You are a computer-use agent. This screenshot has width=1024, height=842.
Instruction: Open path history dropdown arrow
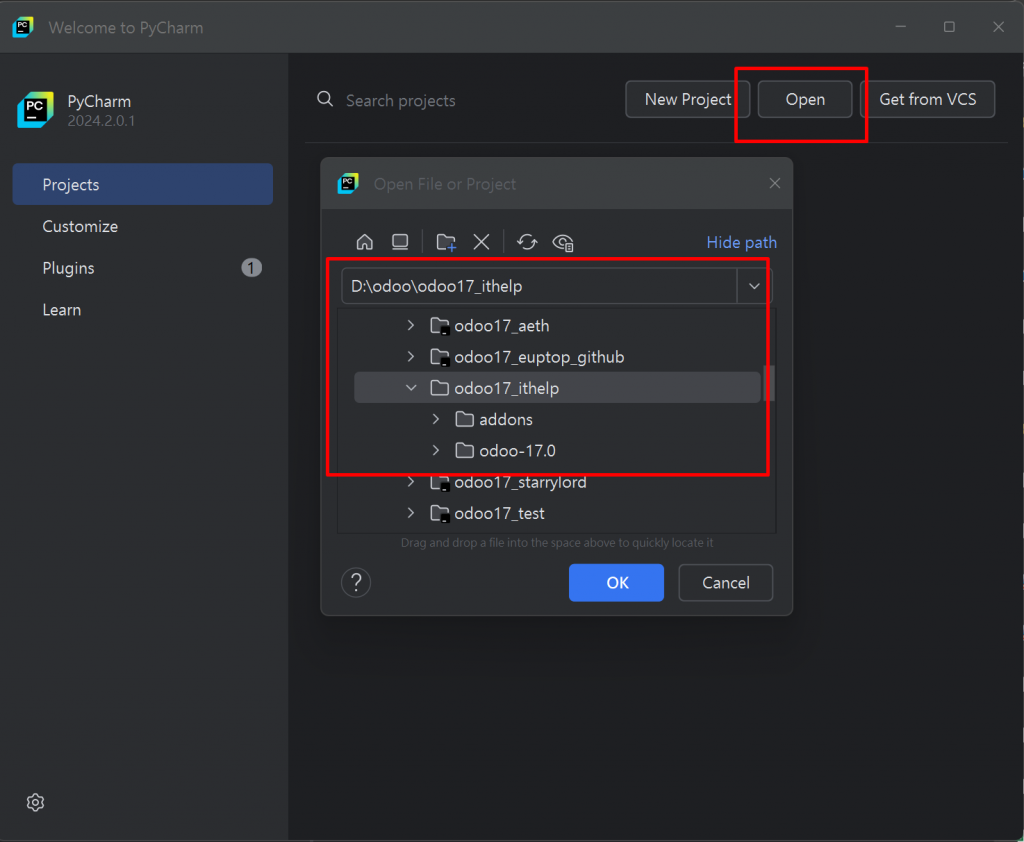tap(754, 286)
